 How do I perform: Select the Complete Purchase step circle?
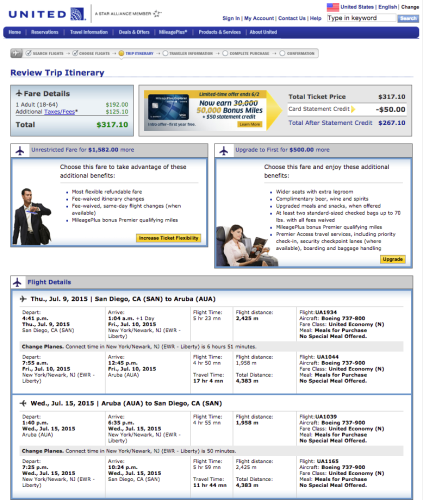pyautogui.click(x=225, y=53)
